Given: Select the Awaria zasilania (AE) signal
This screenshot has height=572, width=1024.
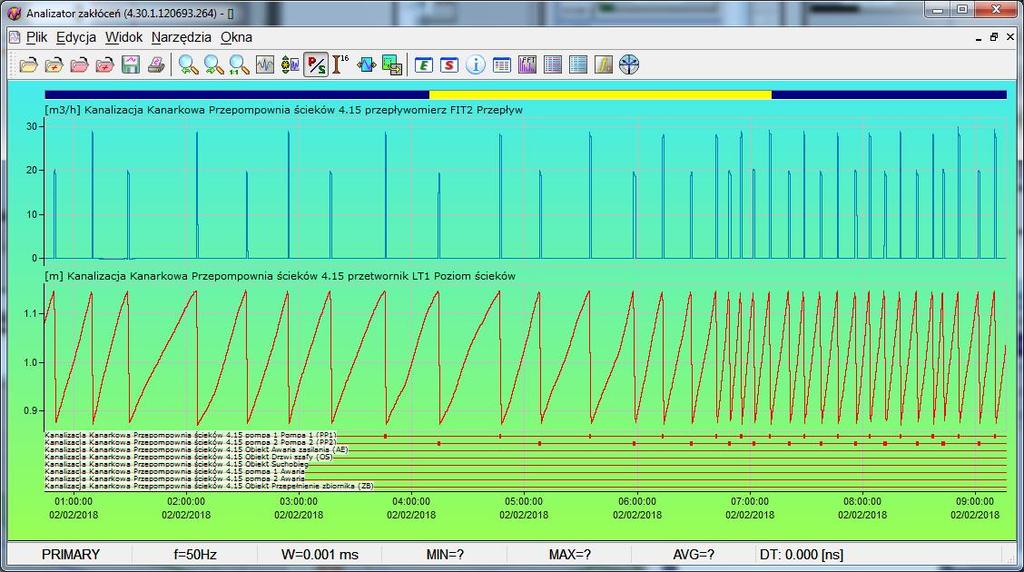Looking at the screenshot, I should (196, 449).
